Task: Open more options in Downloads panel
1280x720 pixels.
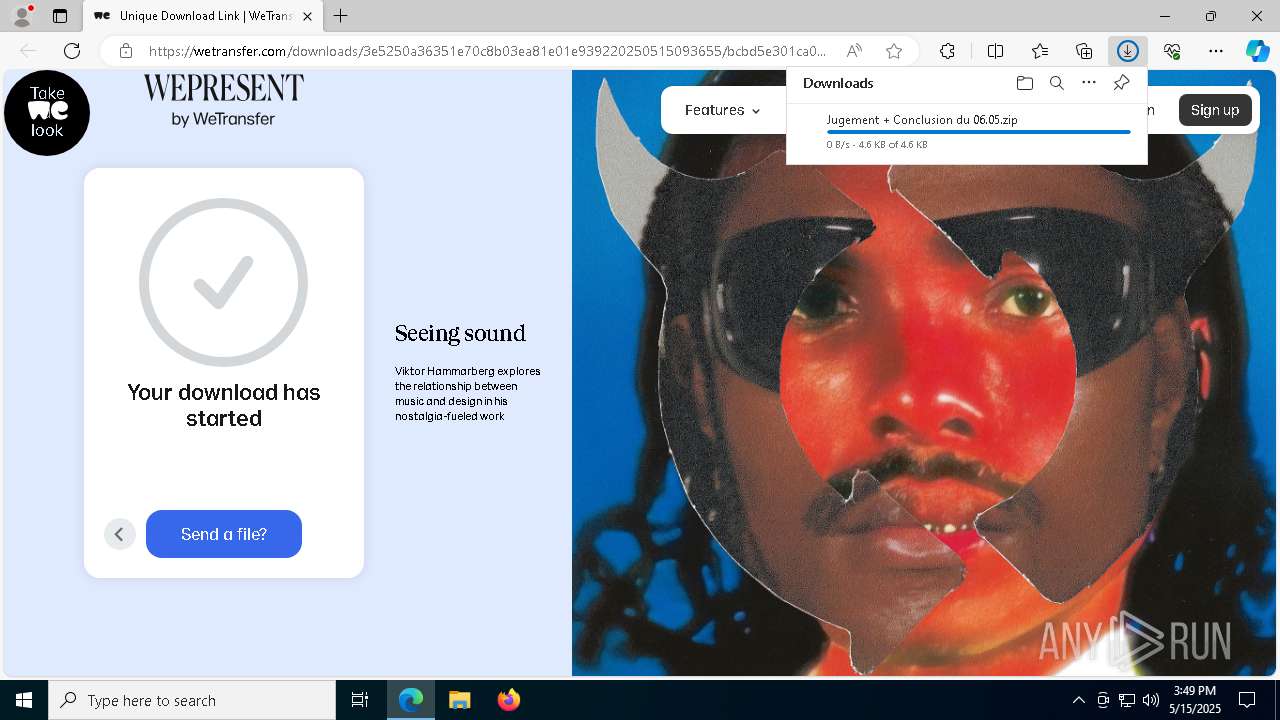Action: pyautogui.click(x=1089, y=83)
